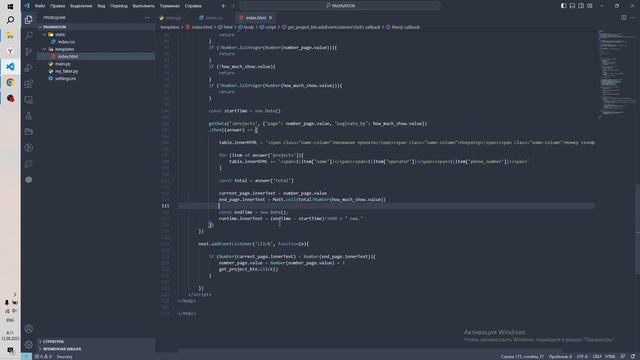Open the Remote Explorer icon in activity bar

29,100
